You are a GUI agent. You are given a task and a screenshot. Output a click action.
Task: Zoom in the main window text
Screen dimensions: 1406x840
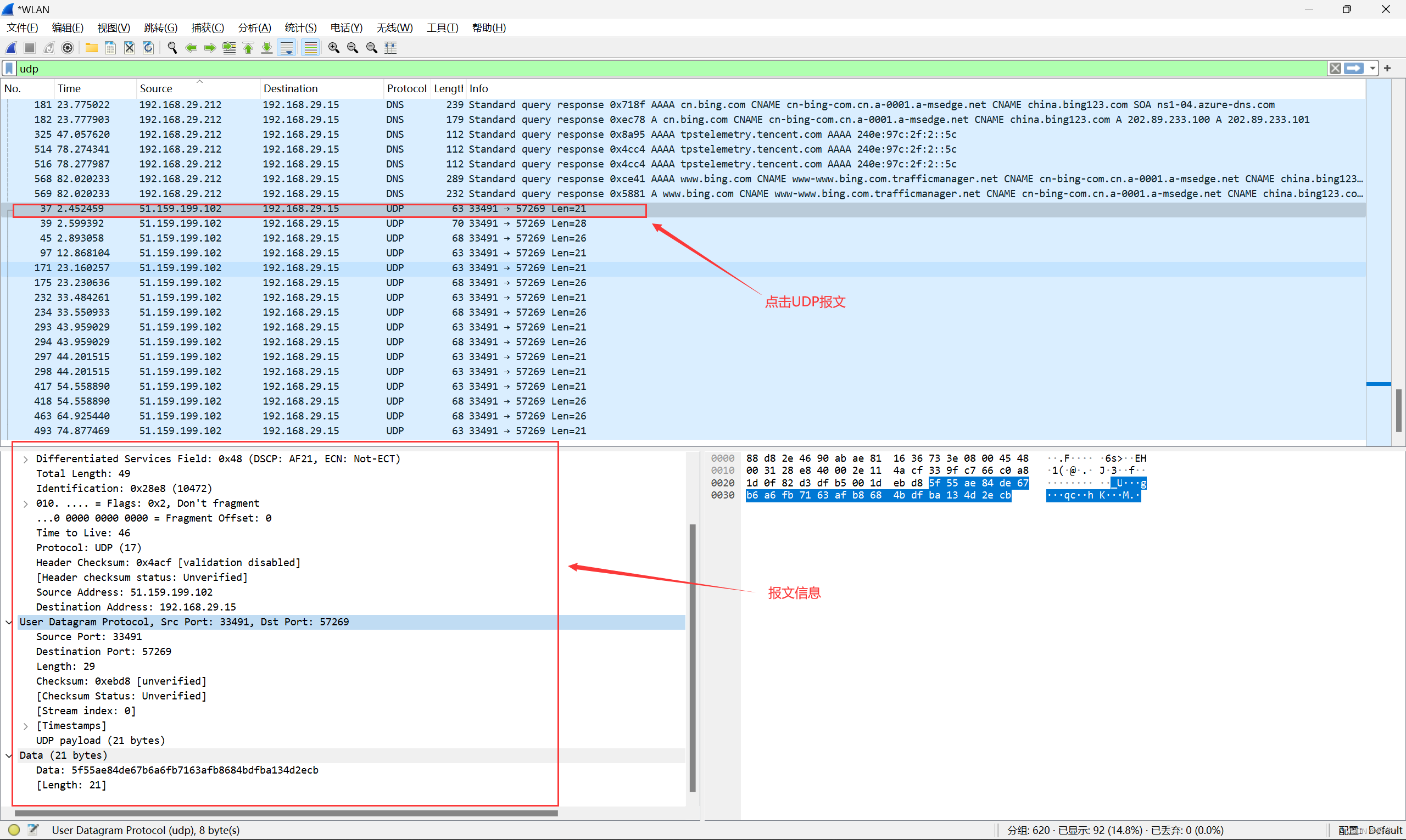point(334,48)
